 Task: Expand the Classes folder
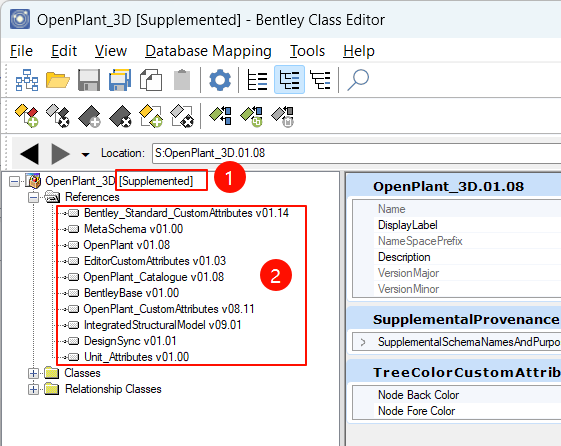click(x=33, y=373)
